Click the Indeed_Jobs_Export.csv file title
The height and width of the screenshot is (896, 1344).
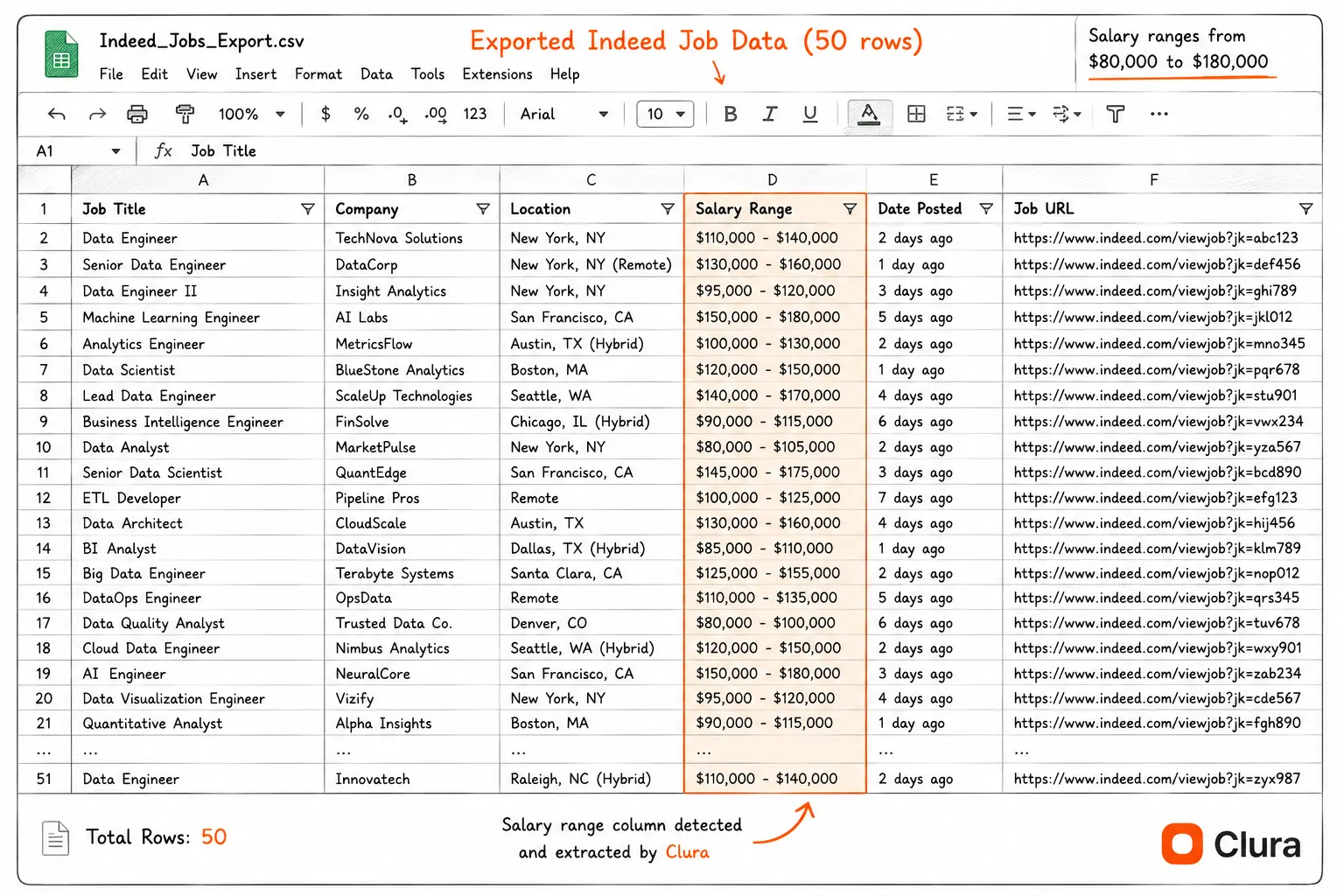(x=202, y=41)
